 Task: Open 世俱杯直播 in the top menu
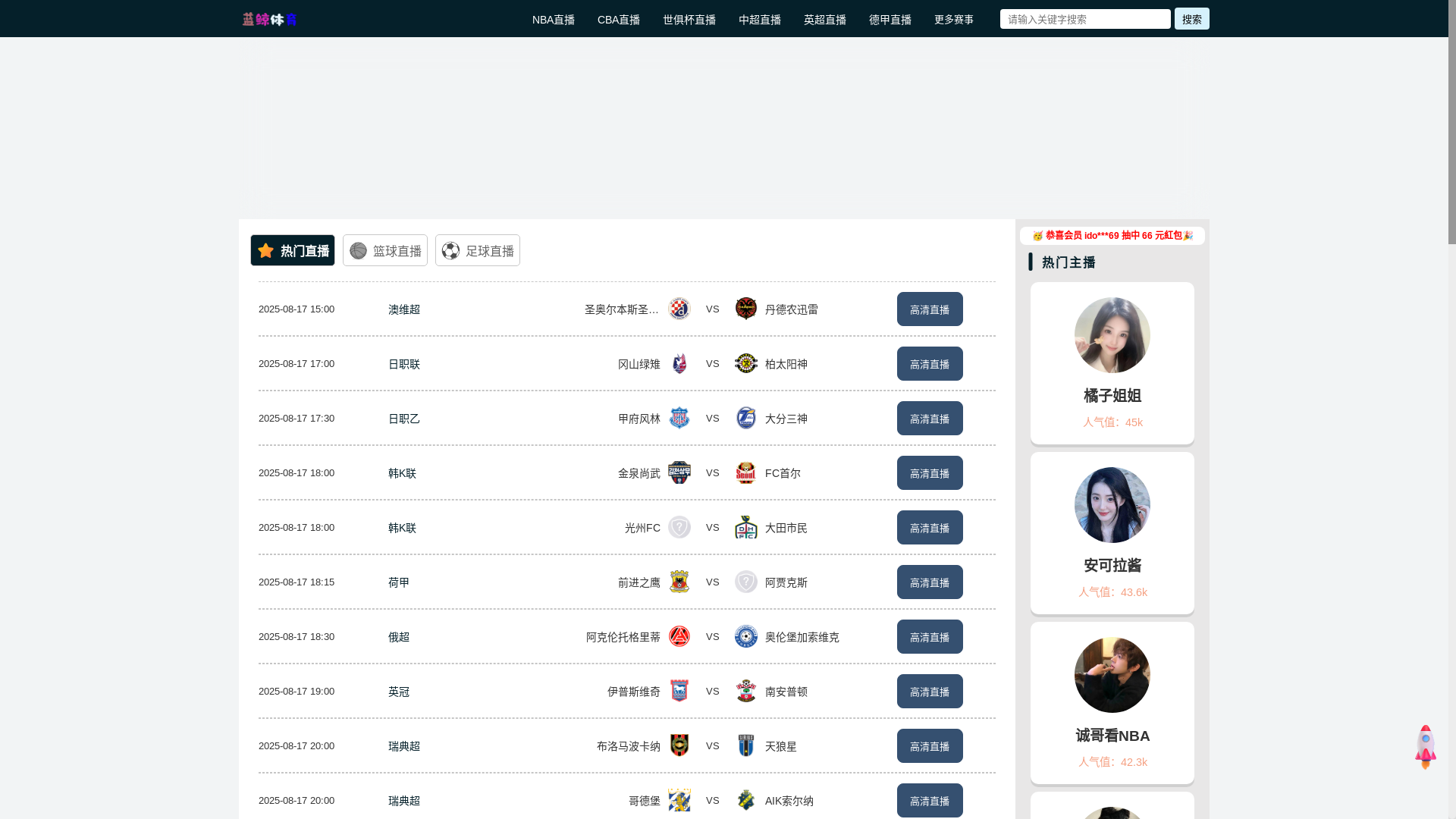coord(689,19)
